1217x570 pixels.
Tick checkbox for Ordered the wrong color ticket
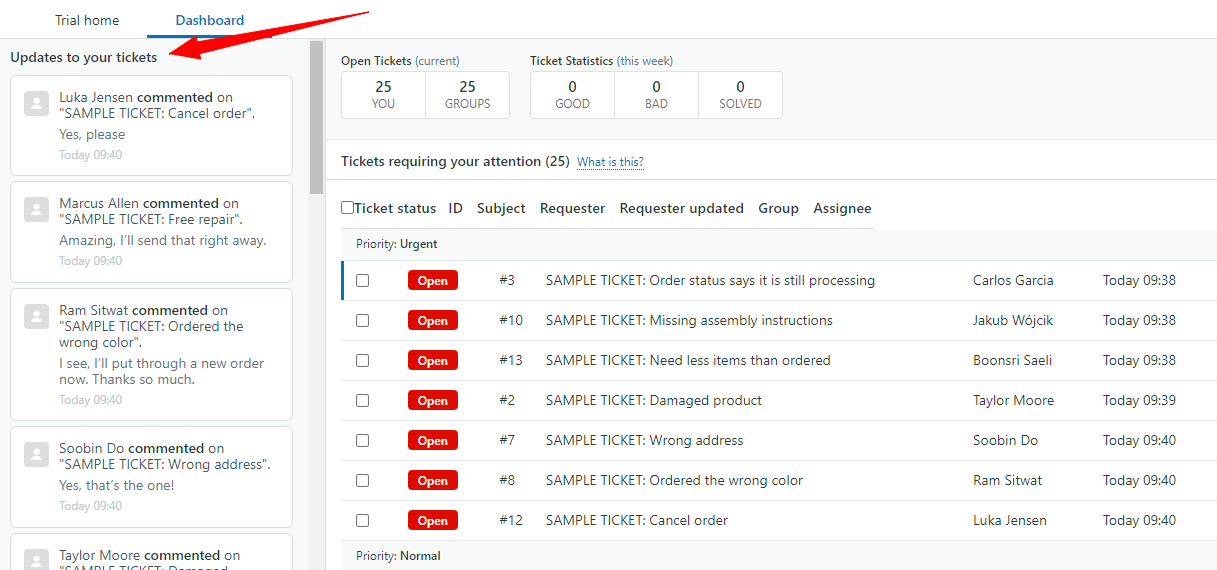coord(362,481)
